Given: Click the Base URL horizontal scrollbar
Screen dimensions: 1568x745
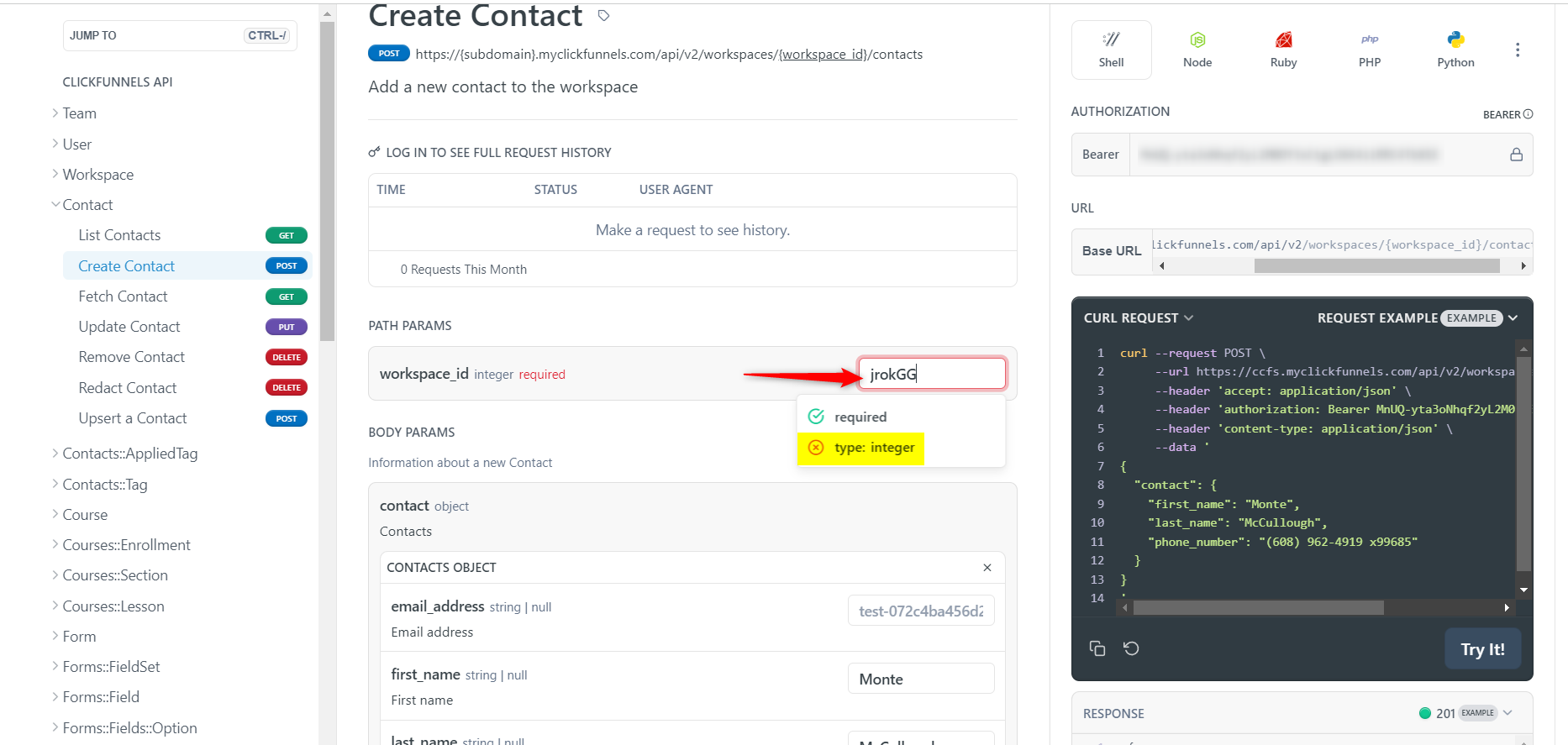Looking at the screenshot, I should point(1376,266).
